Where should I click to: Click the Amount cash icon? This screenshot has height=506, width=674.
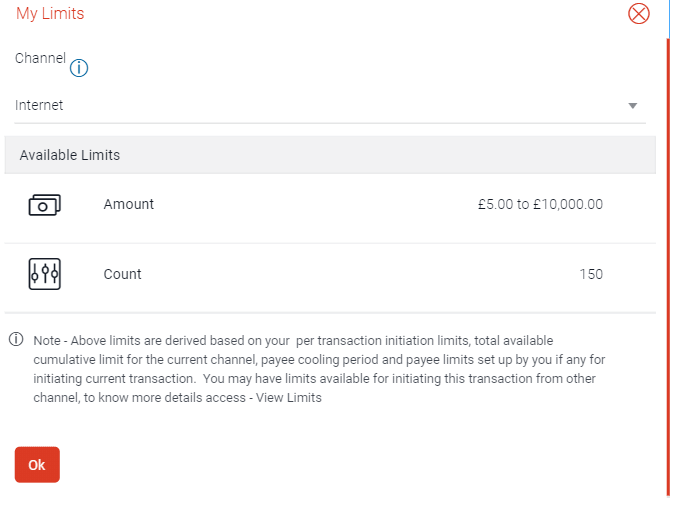[44, 205]
